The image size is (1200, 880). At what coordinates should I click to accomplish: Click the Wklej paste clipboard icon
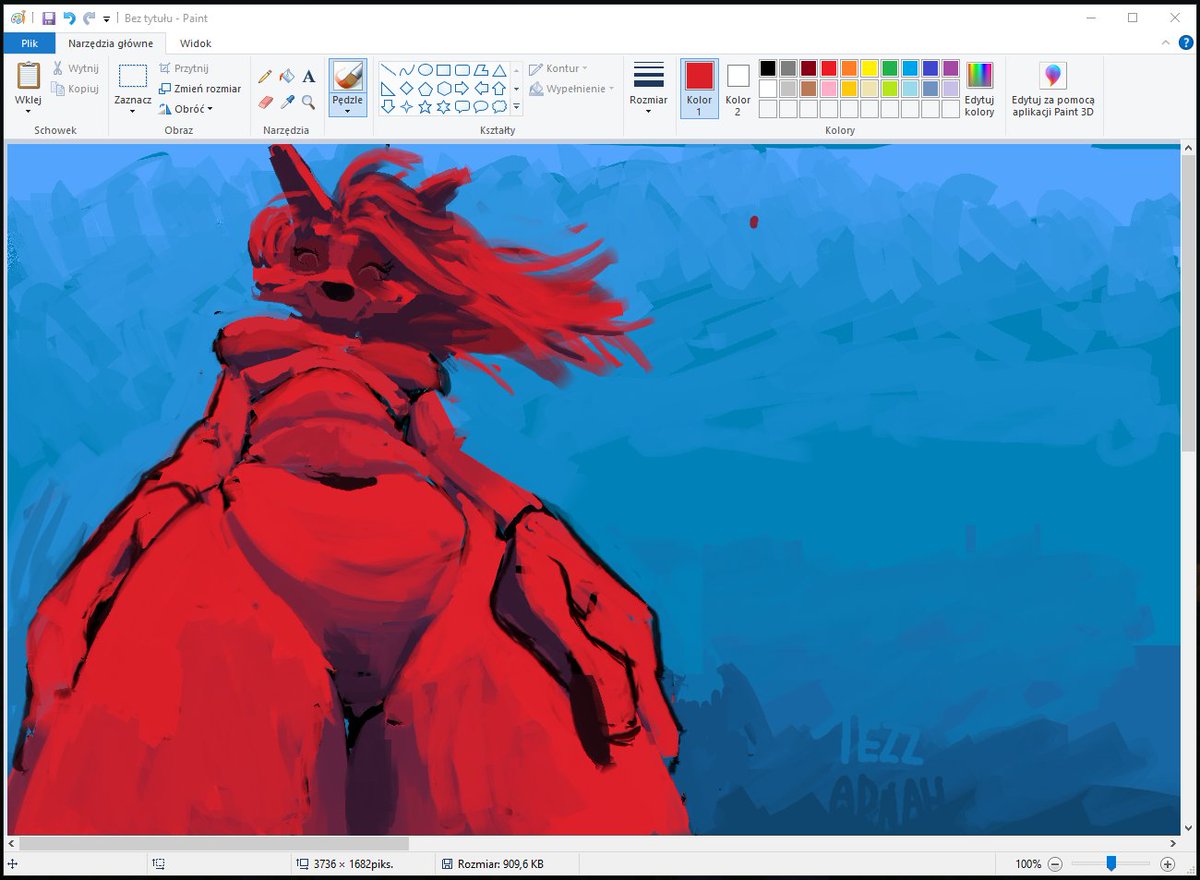(28, 76)
